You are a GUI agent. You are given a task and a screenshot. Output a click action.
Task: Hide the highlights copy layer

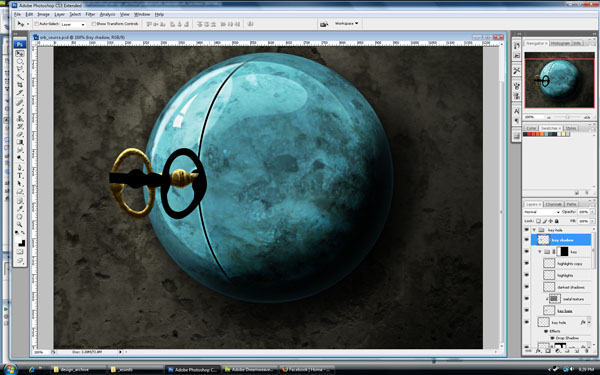coord(527,264)
